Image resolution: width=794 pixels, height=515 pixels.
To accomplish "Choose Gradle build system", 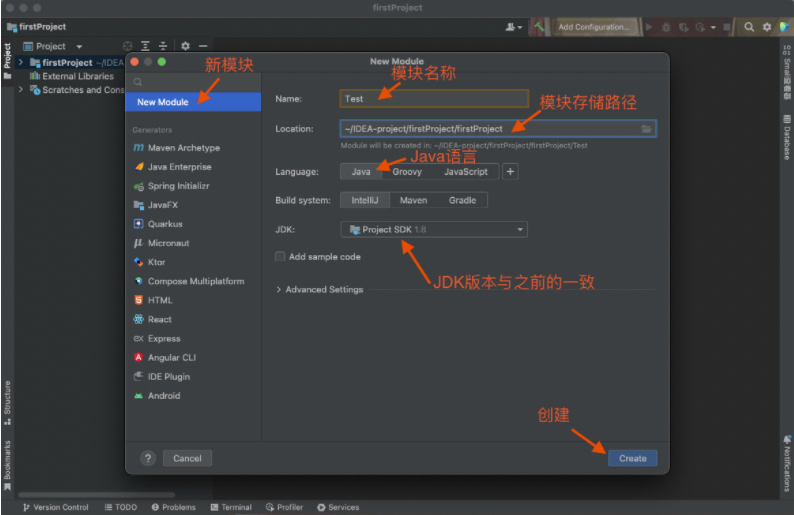I will click(x=462, y=200).
